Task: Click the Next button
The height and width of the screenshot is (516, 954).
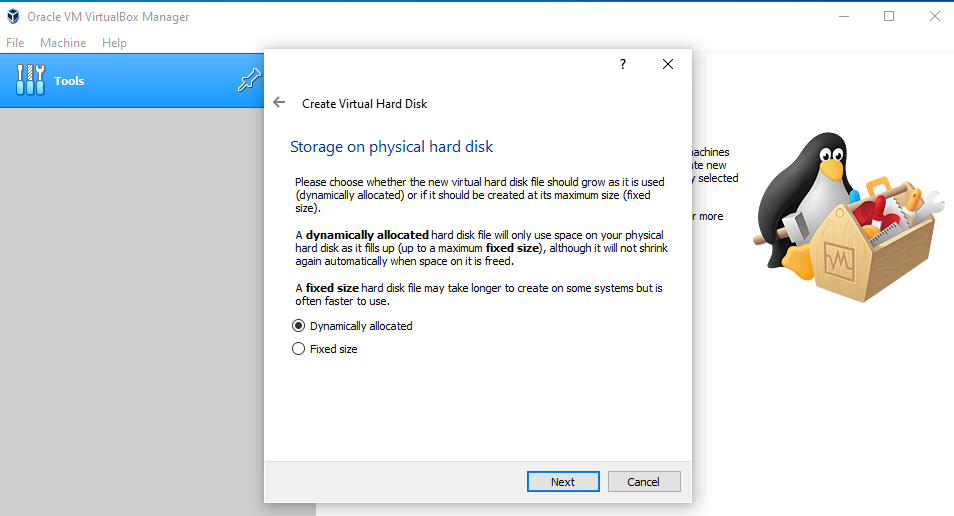Action: (x=563, y=481)
